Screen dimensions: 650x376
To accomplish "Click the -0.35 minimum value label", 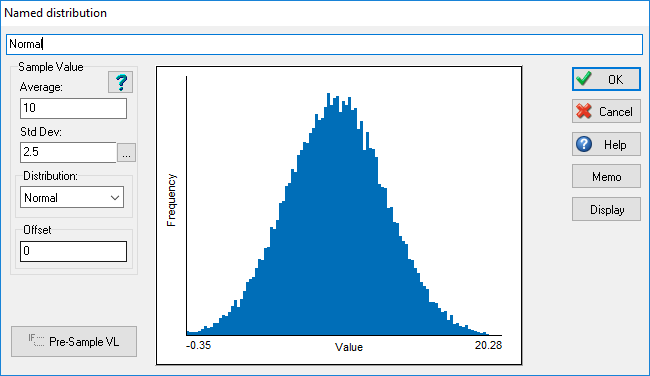I will click(199, 345).
